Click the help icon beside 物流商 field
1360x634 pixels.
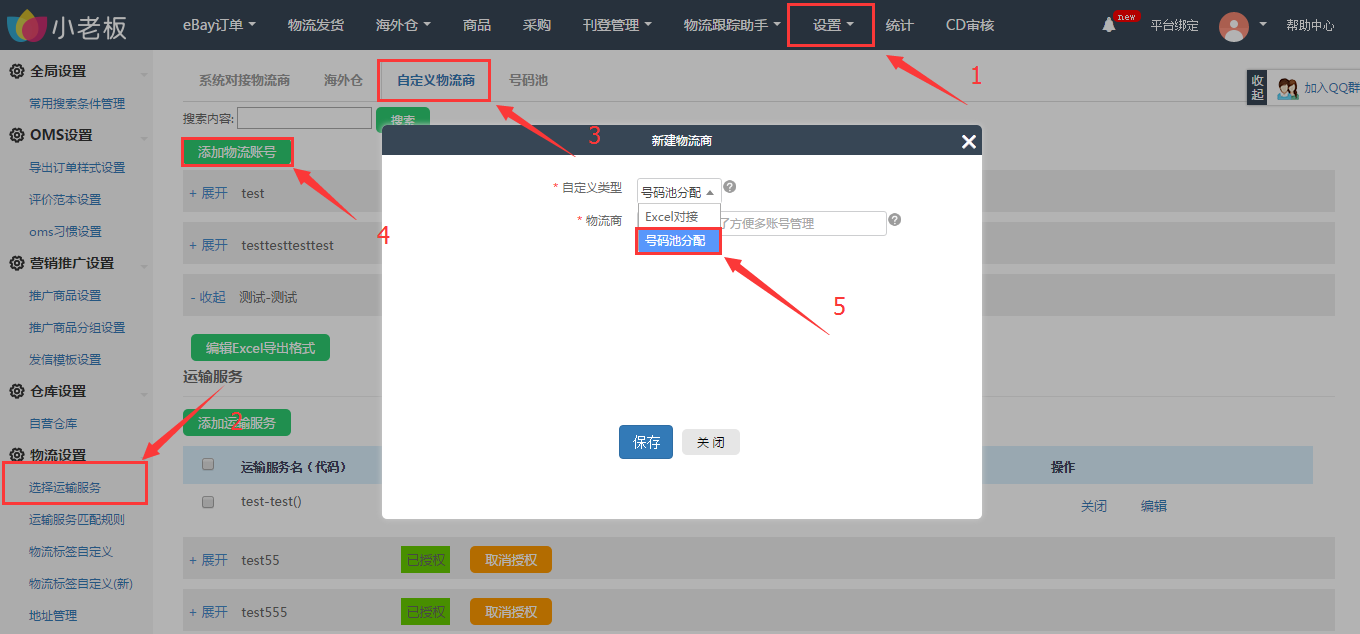tap(894, 220)
